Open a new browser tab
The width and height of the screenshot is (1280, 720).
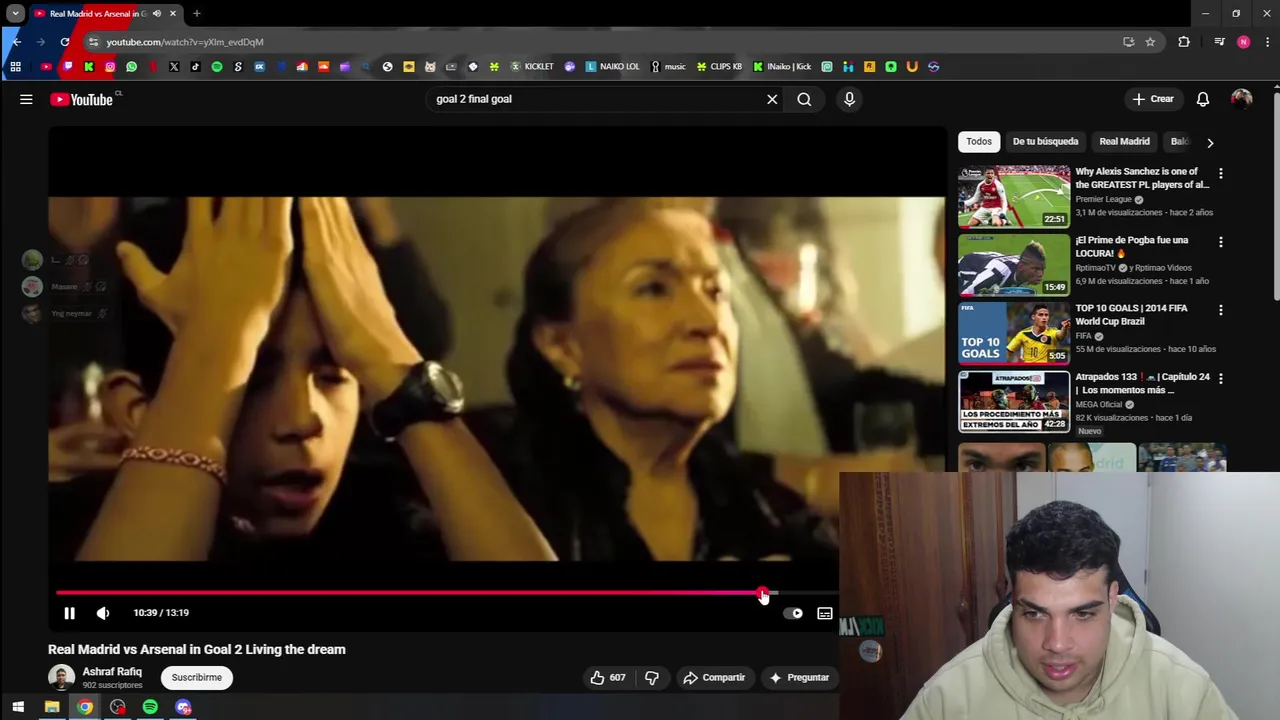click(197, 13)
